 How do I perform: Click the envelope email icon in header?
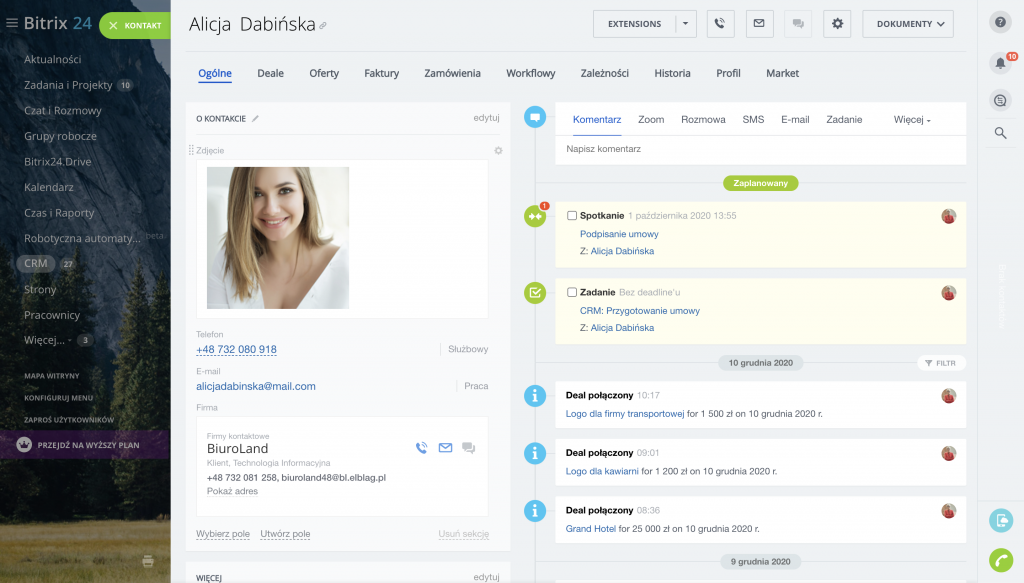tap(759, 24)
